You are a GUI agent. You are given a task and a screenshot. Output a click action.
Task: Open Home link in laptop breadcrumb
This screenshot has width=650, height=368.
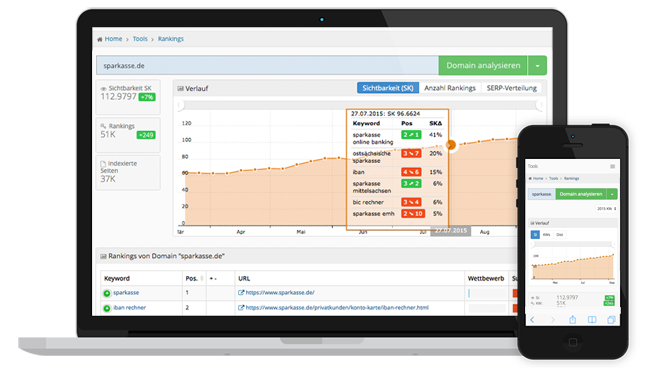pos(113,39)
